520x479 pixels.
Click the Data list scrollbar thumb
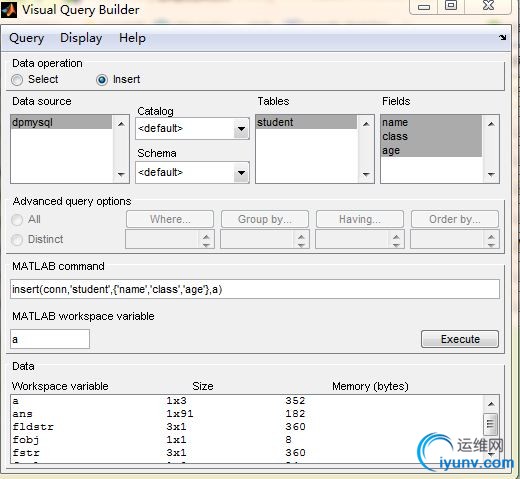pos(491,424)
